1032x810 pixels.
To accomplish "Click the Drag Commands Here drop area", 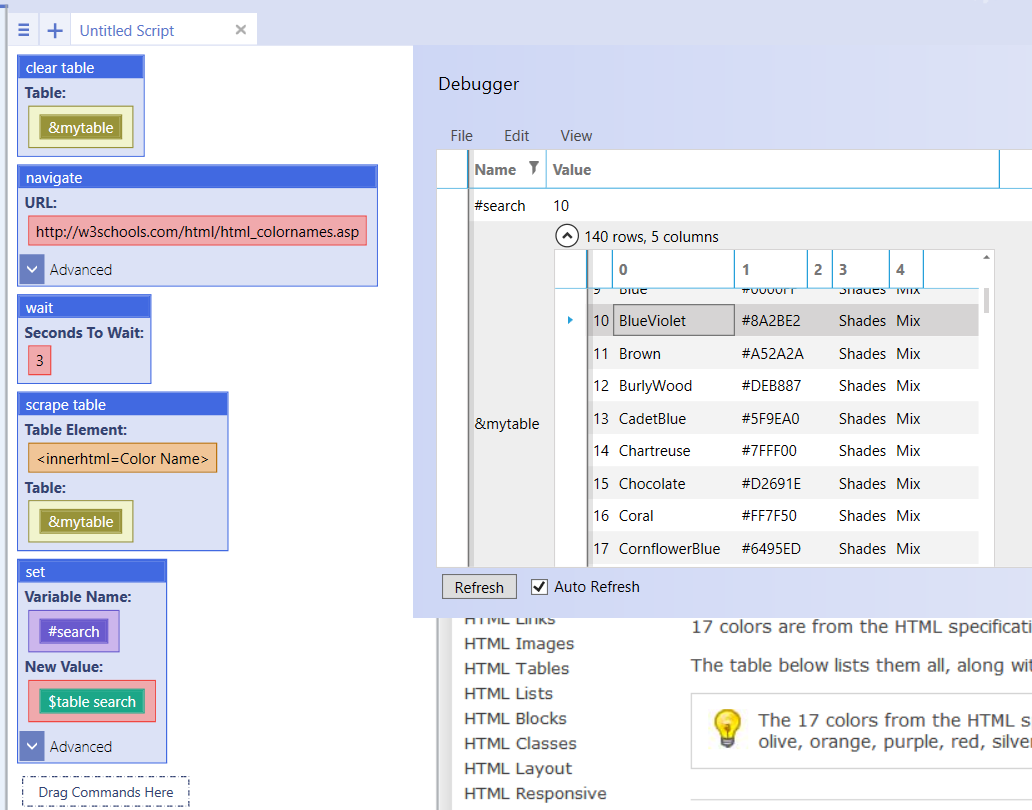I will click(x=105, y=792).
